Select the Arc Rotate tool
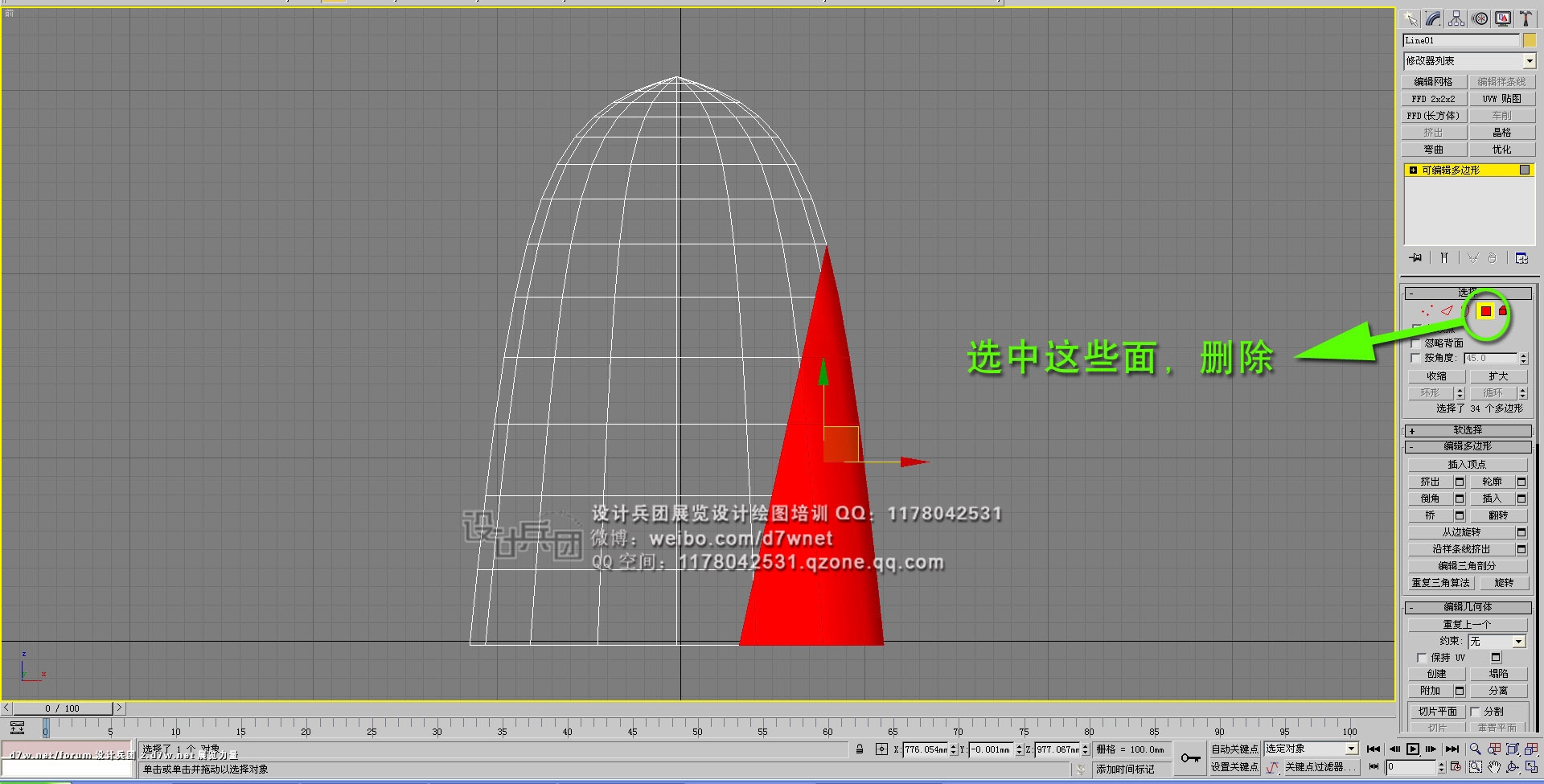This screenshot has height=784, width=1544. 1513,767
